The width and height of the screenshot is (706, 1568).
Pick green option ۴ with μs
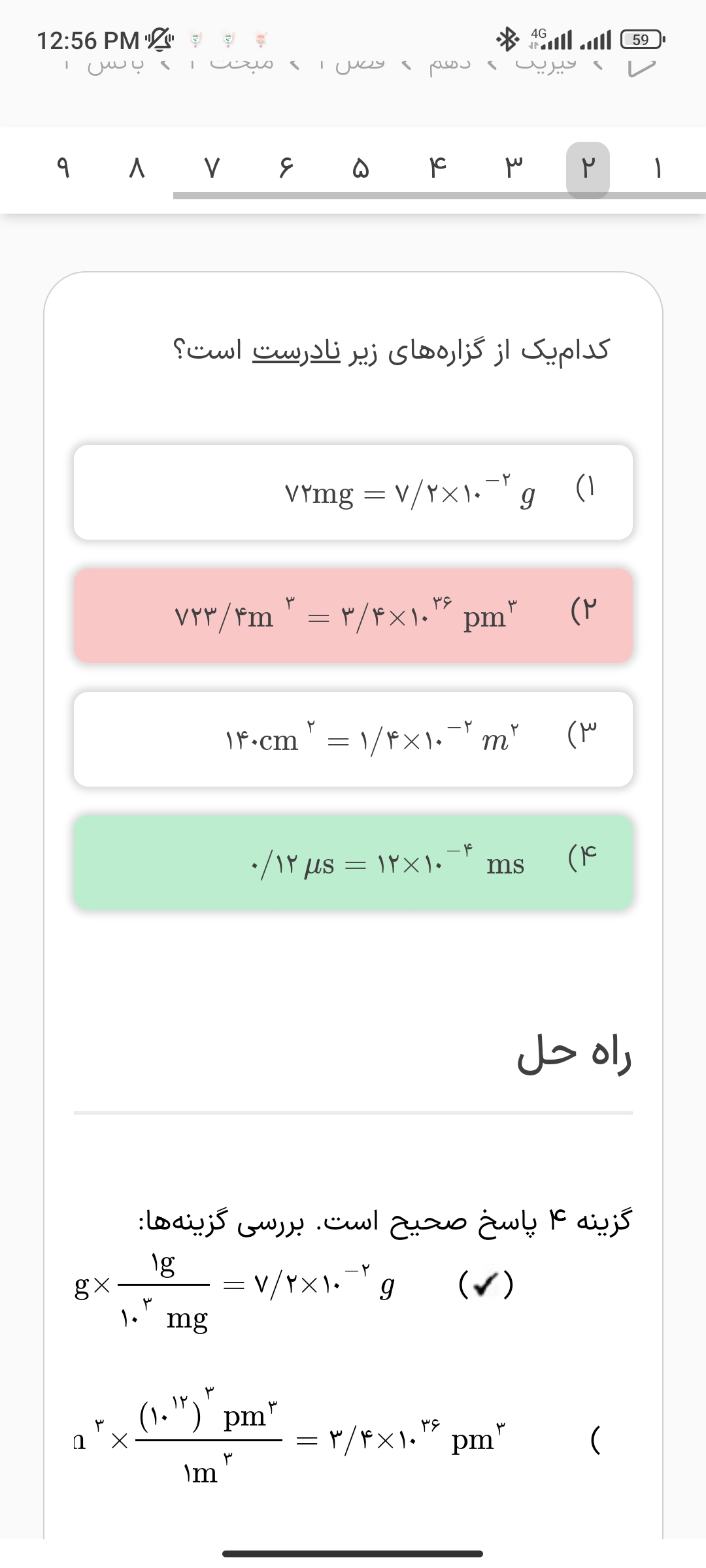[353, 862]
